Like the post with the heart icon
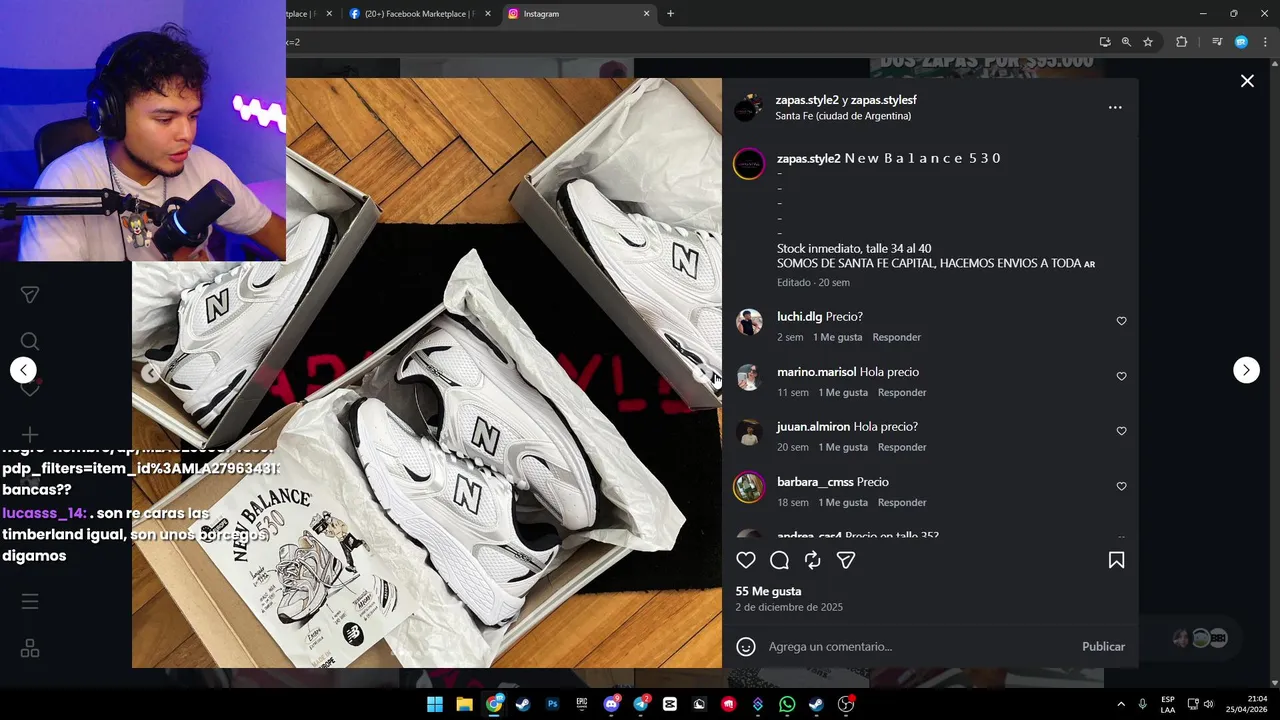1280x720 pixels. pyautogui.click(x=746, y=560)
